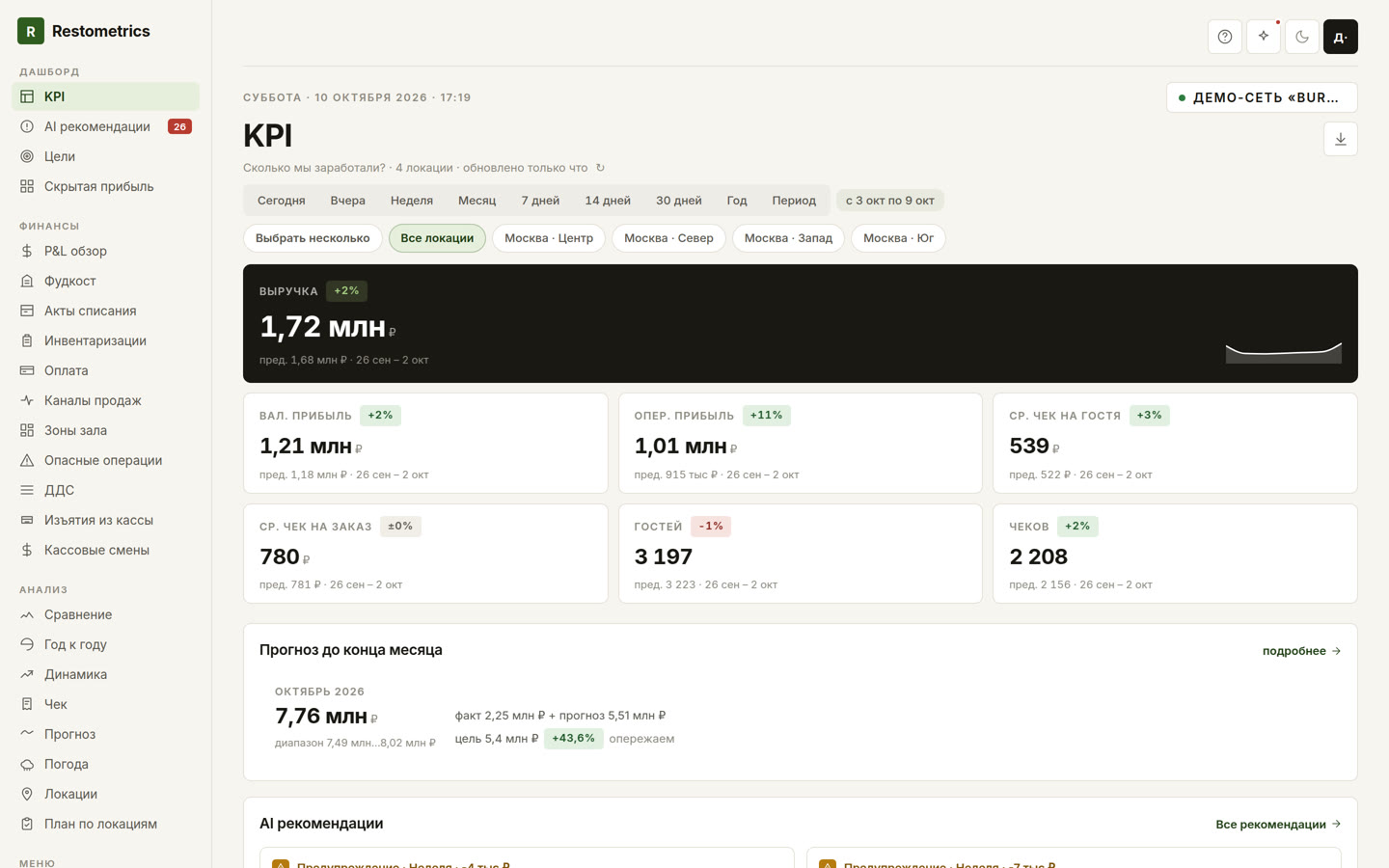Click the AI рекомендации sidebar icon

27,126
